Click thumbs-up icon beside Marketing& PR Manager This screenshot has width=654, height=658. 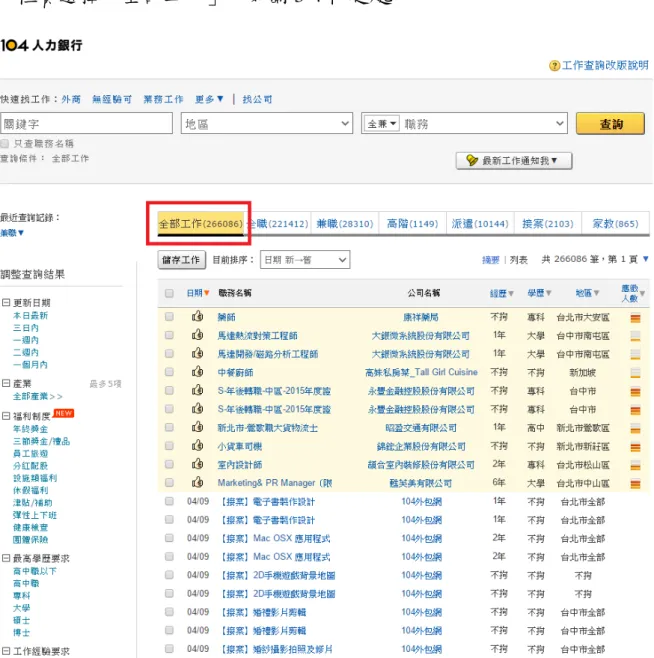(x=197, y=482)
